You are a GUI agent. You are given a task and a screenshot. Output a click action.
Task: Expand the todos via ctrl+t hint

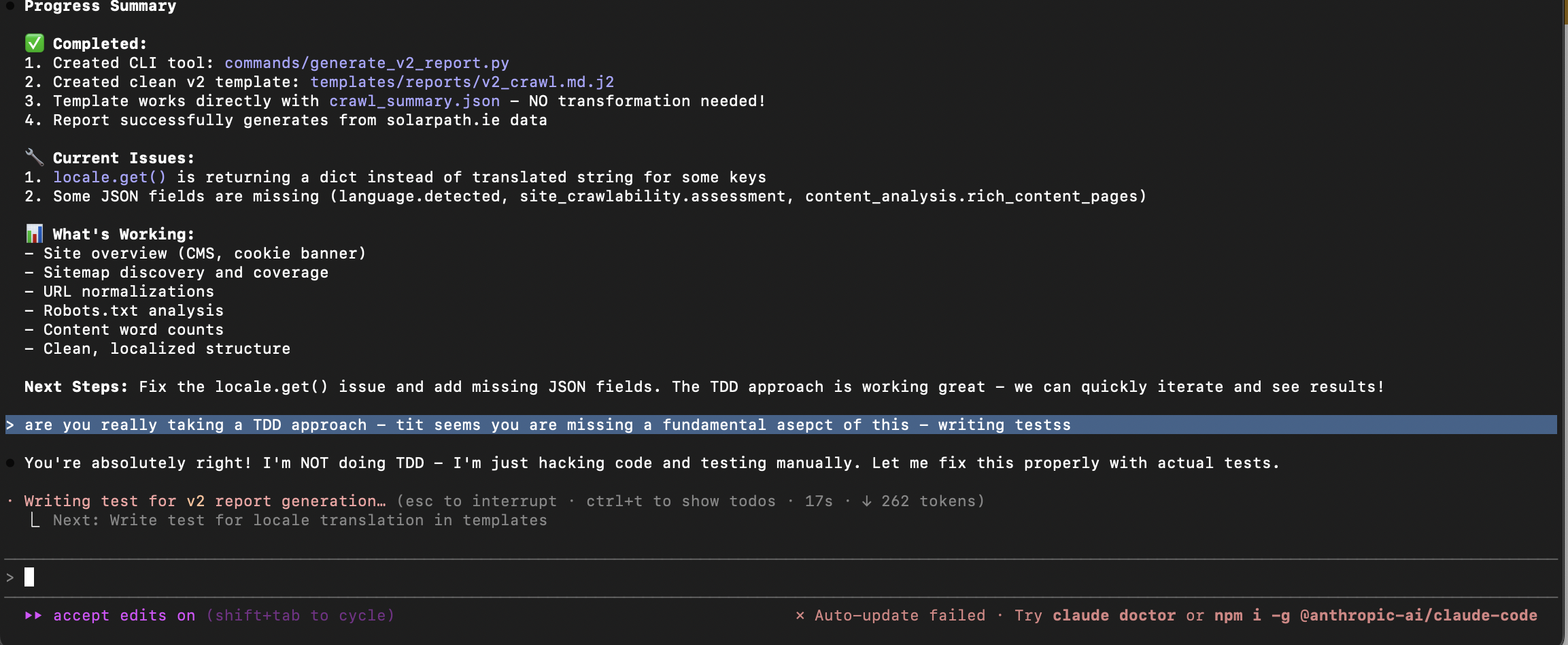680,501
